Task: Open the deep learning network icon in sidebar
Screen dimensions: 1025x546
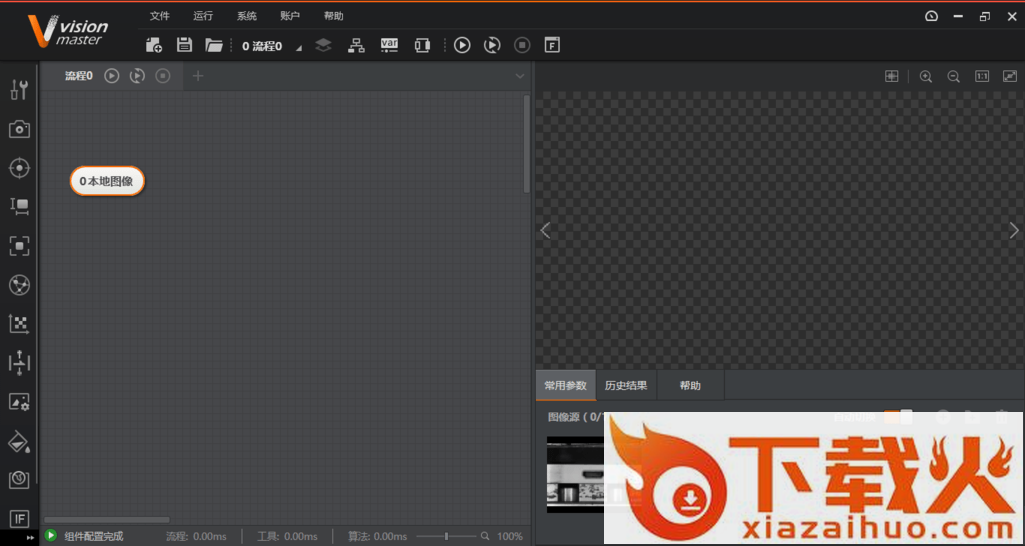Action: 19,285
